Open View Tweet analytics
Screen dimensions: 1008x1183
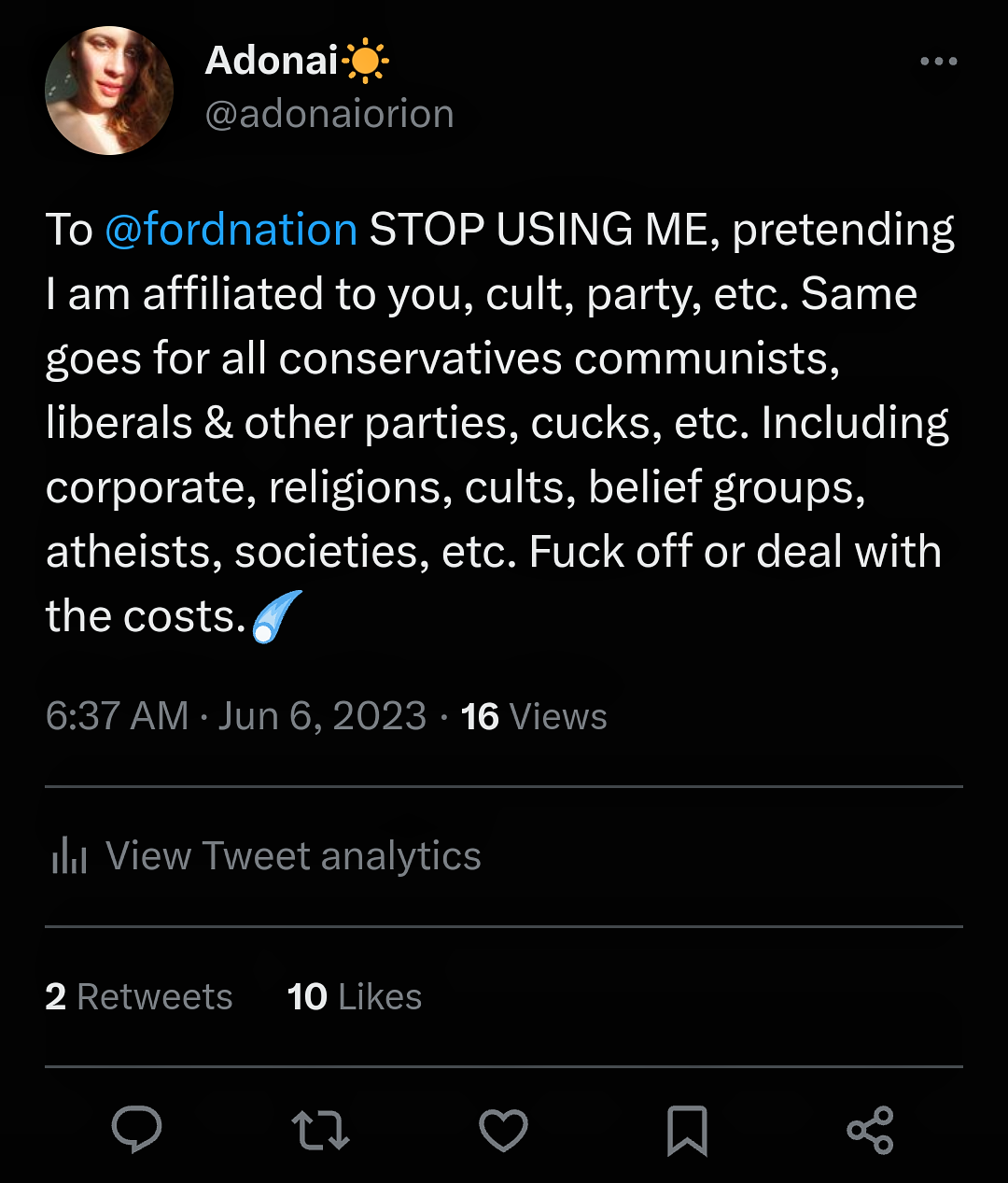coord(293,856)
